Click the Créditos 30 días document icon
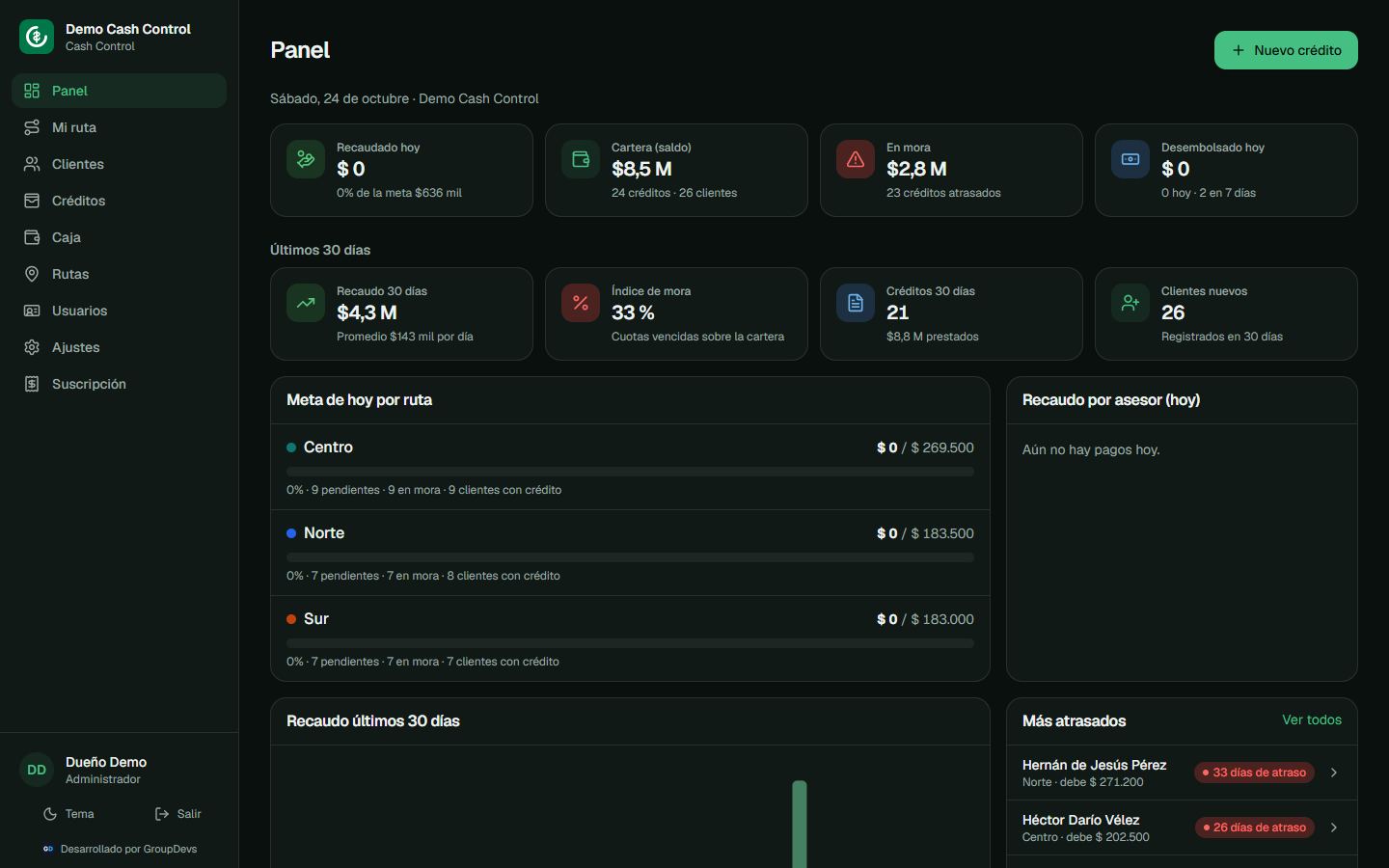The image size is (1389, 868). pos(856,303)
